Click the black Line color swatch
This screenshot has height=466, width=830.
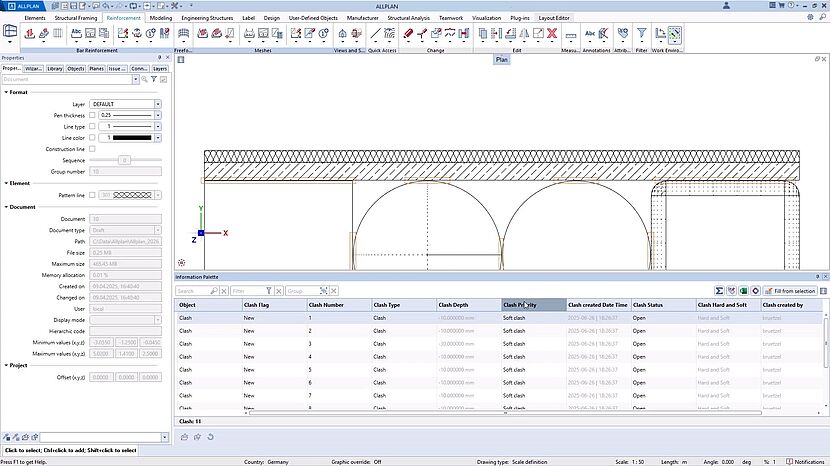pyautogui.click(x=134, y=137)
